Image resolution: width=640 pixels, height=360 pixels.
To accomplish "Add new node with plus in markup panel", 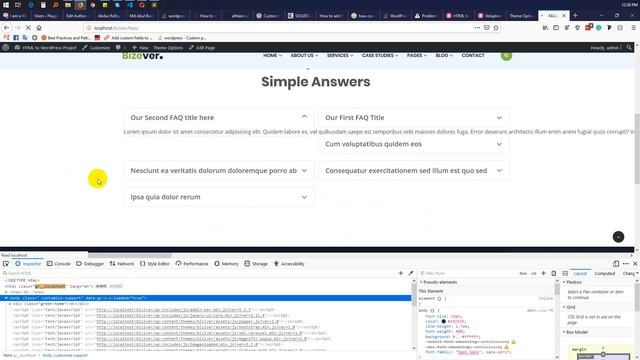I will tap(400, 273).
